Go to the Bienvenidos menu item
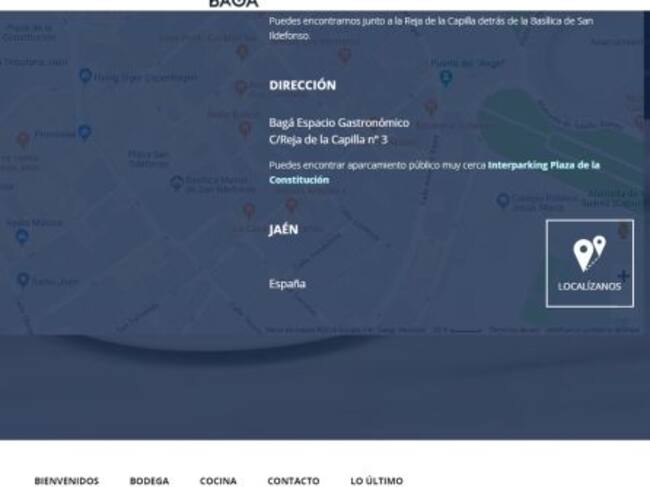This screenshot has width=650, height=487. [x=66, y=481]
